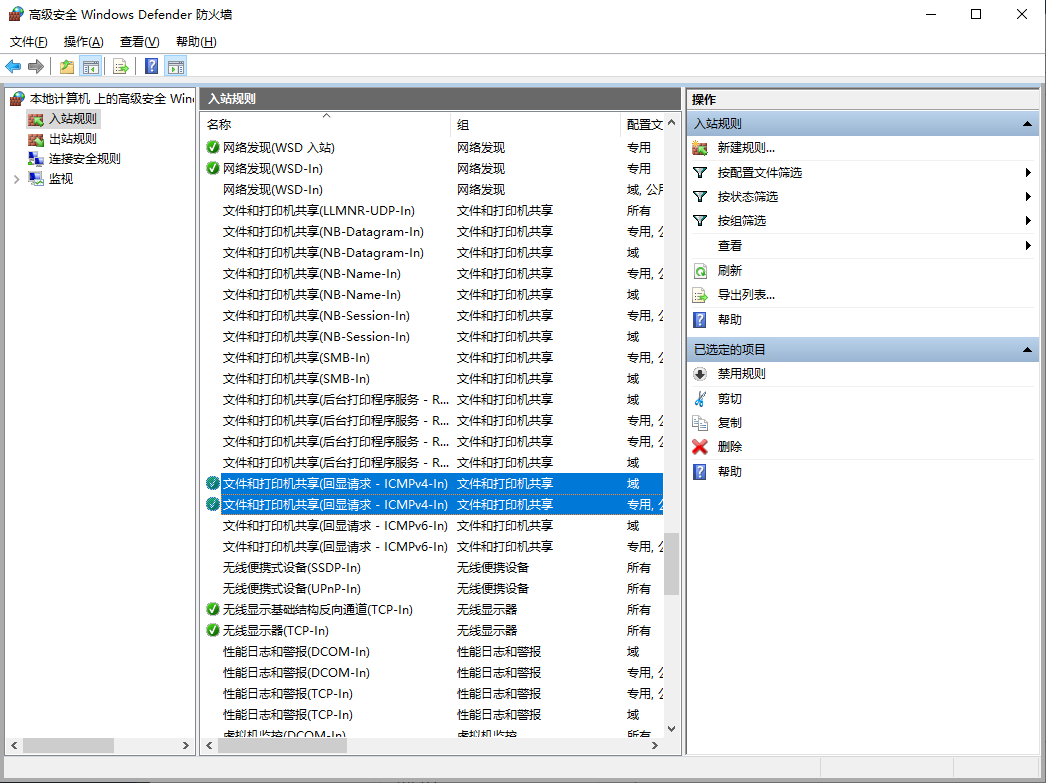Click the Export list toolbar icon
The width and height of the screenshot is (1046, 783).
pos(121,66)
